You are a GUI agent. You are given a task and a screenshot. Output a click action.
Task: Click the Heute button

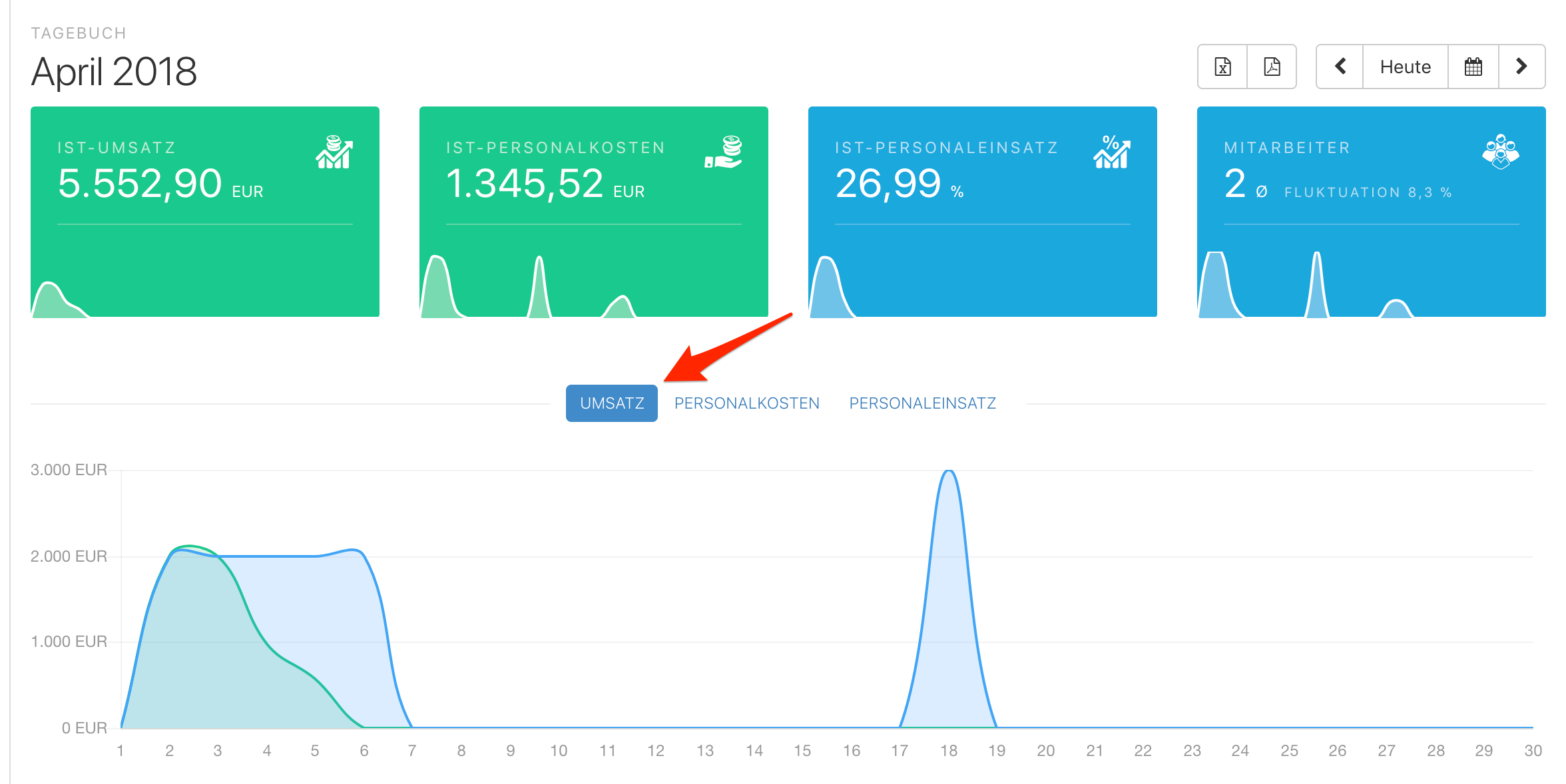click(x=1406, y=67)
